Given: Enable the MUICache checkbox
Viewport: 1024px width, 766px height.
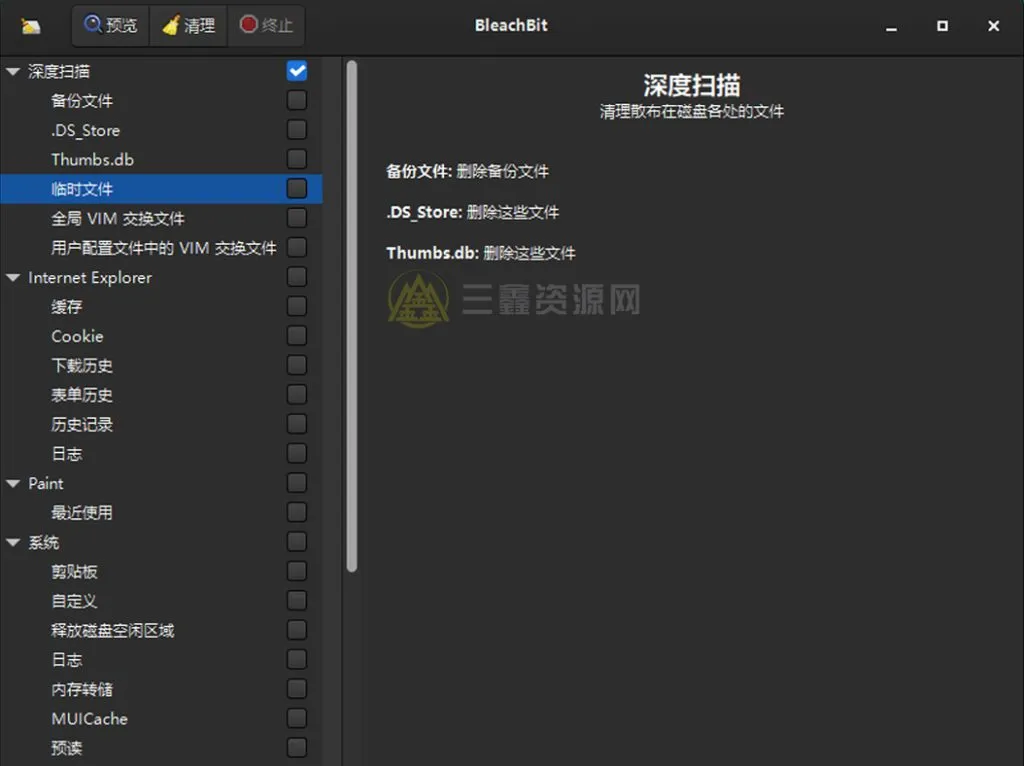Looking at the screenshot, I should tap(296, 718).
